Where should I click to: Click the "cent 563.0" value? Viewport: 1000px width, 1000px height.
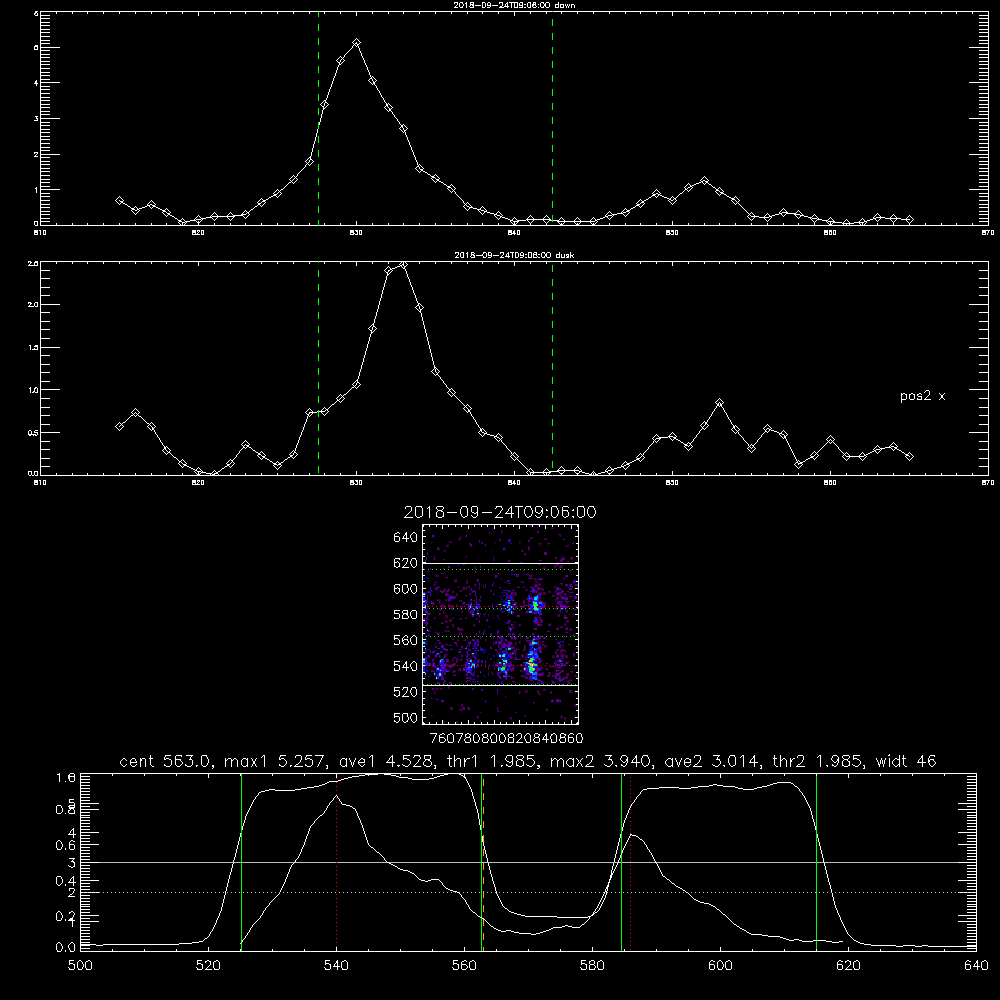tap(165, 761)
